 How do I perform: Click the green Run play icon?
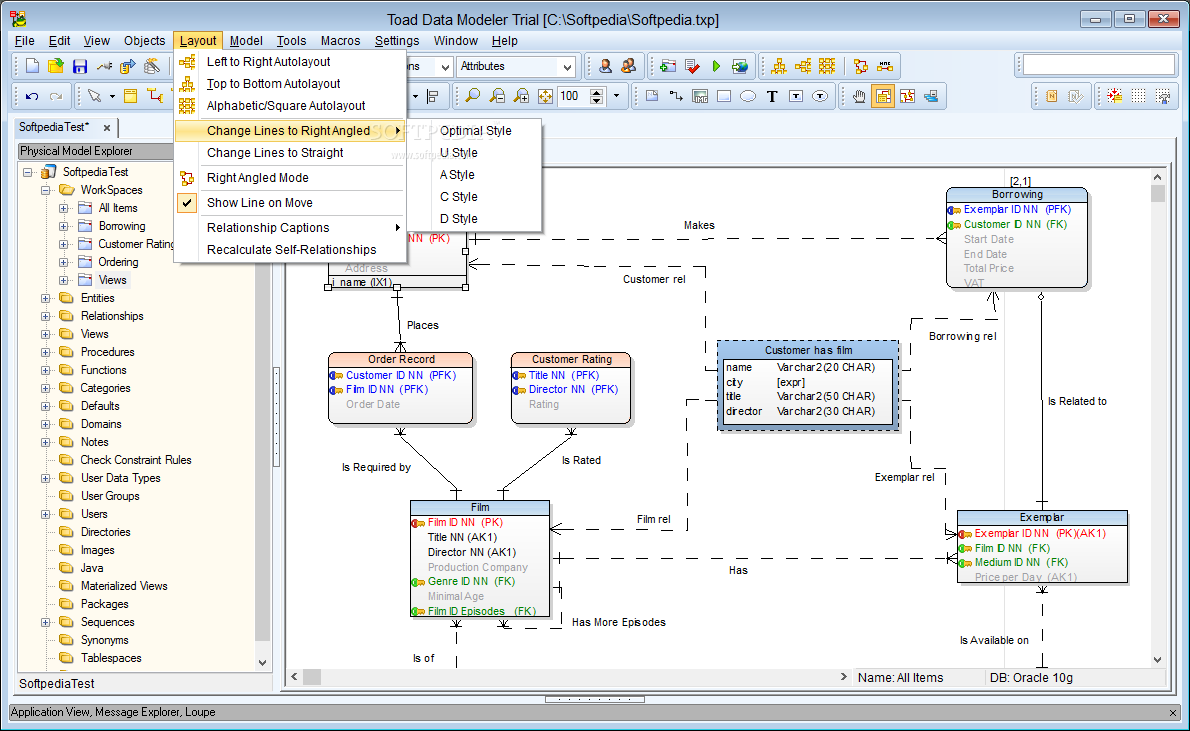[716, 66]
